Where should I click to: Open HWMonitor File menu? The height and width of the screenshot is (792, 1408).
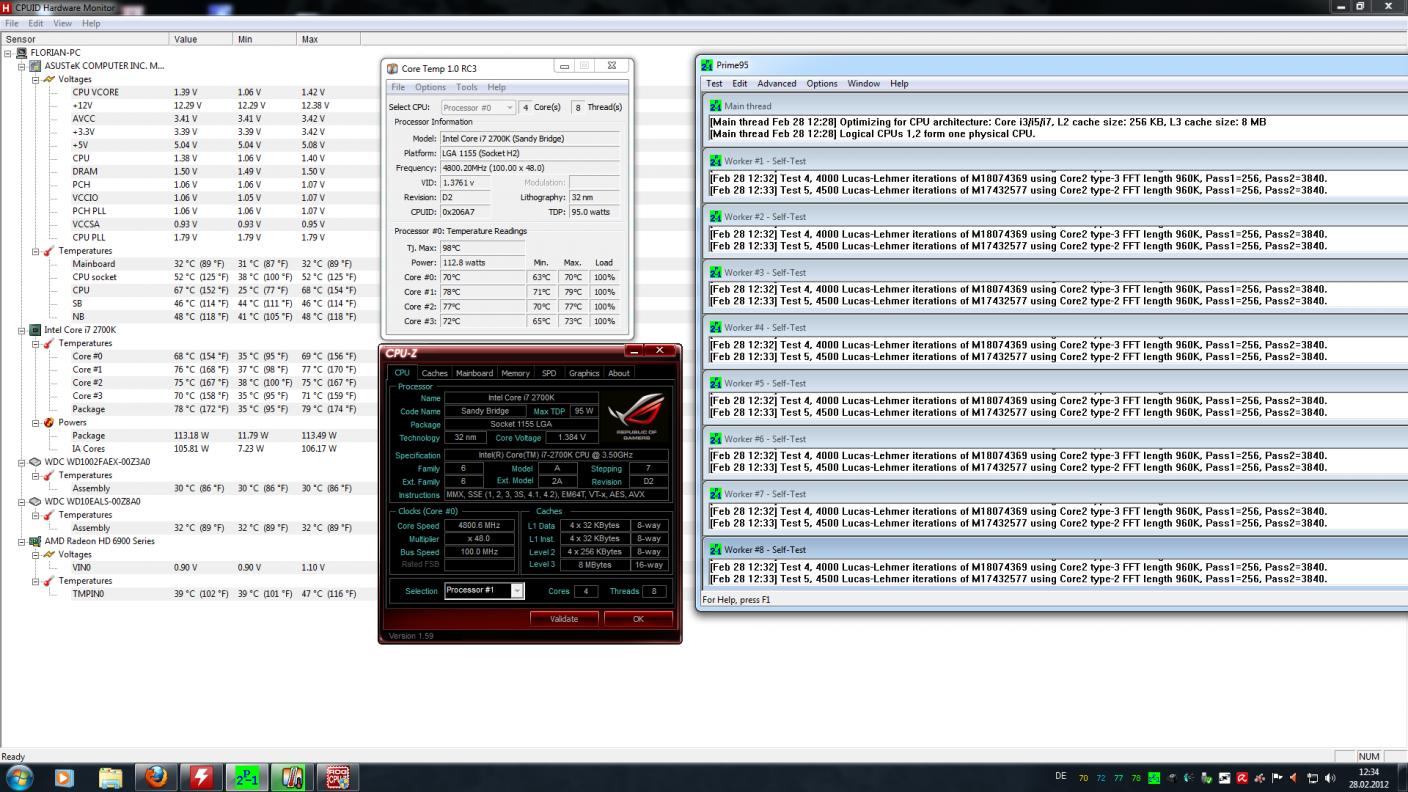coord(12,23)
